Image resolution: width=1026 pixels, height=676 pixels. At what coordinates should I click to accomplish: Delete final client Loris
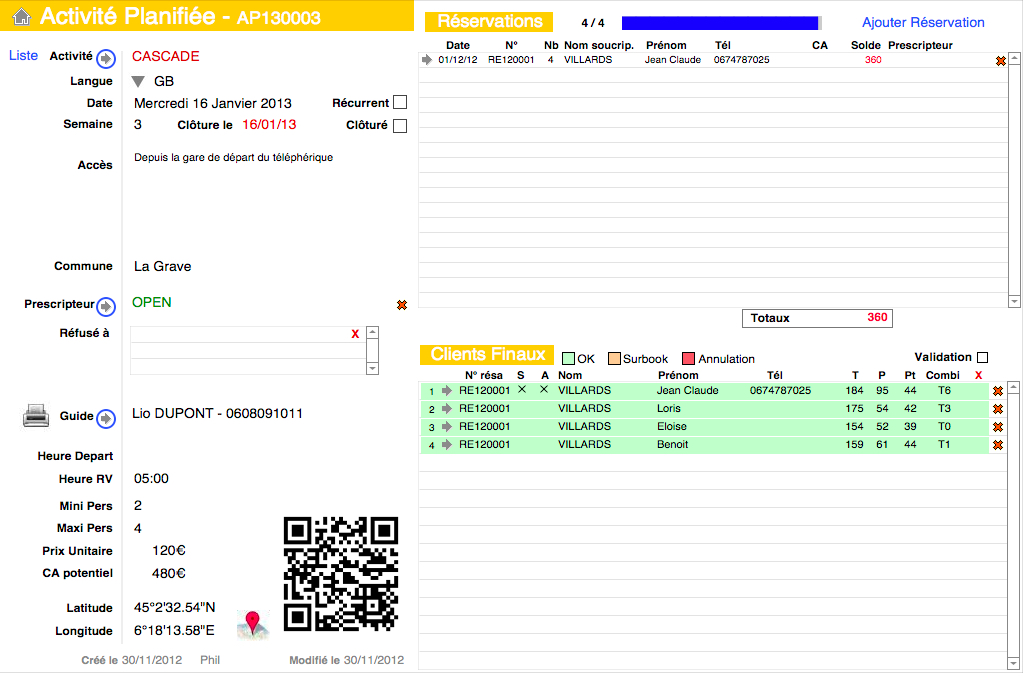point(998,409)
